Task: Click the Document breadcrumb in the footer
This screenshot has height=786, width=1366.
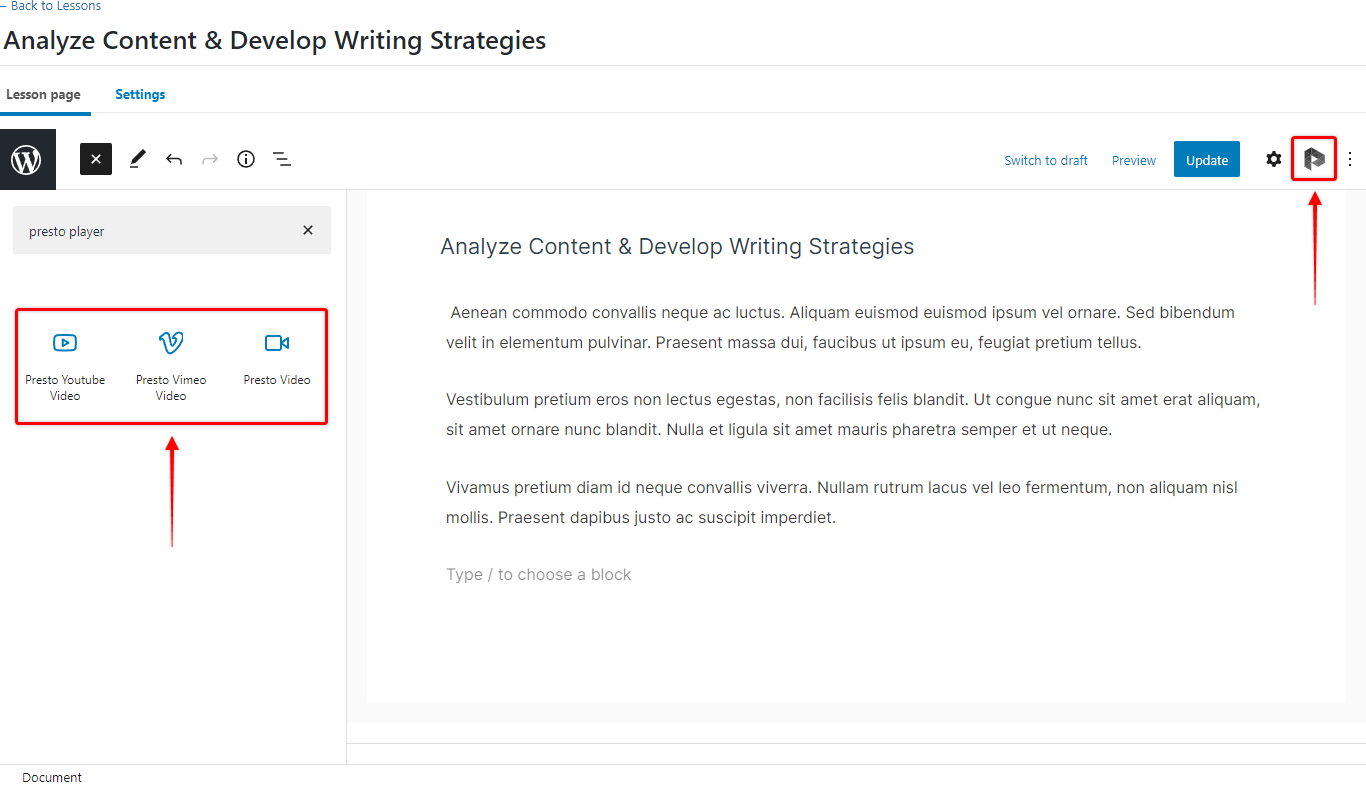Action: point(52,777)
